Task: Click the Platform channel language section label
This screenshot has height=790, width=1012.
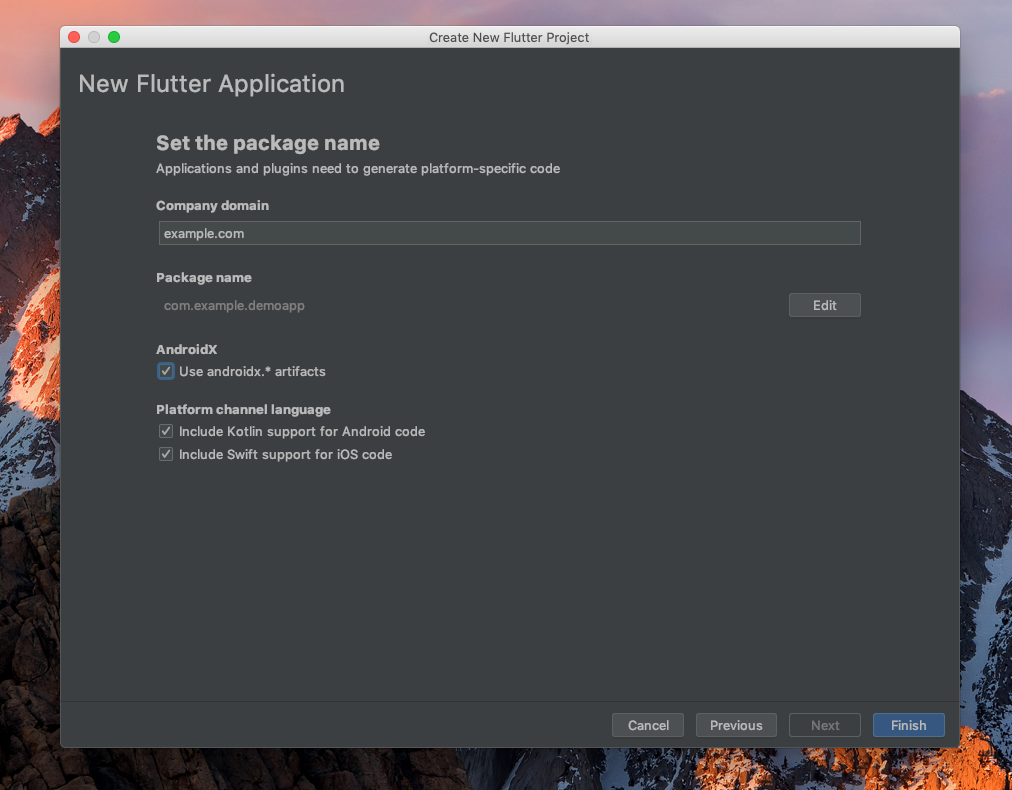Action: (242, 409)
